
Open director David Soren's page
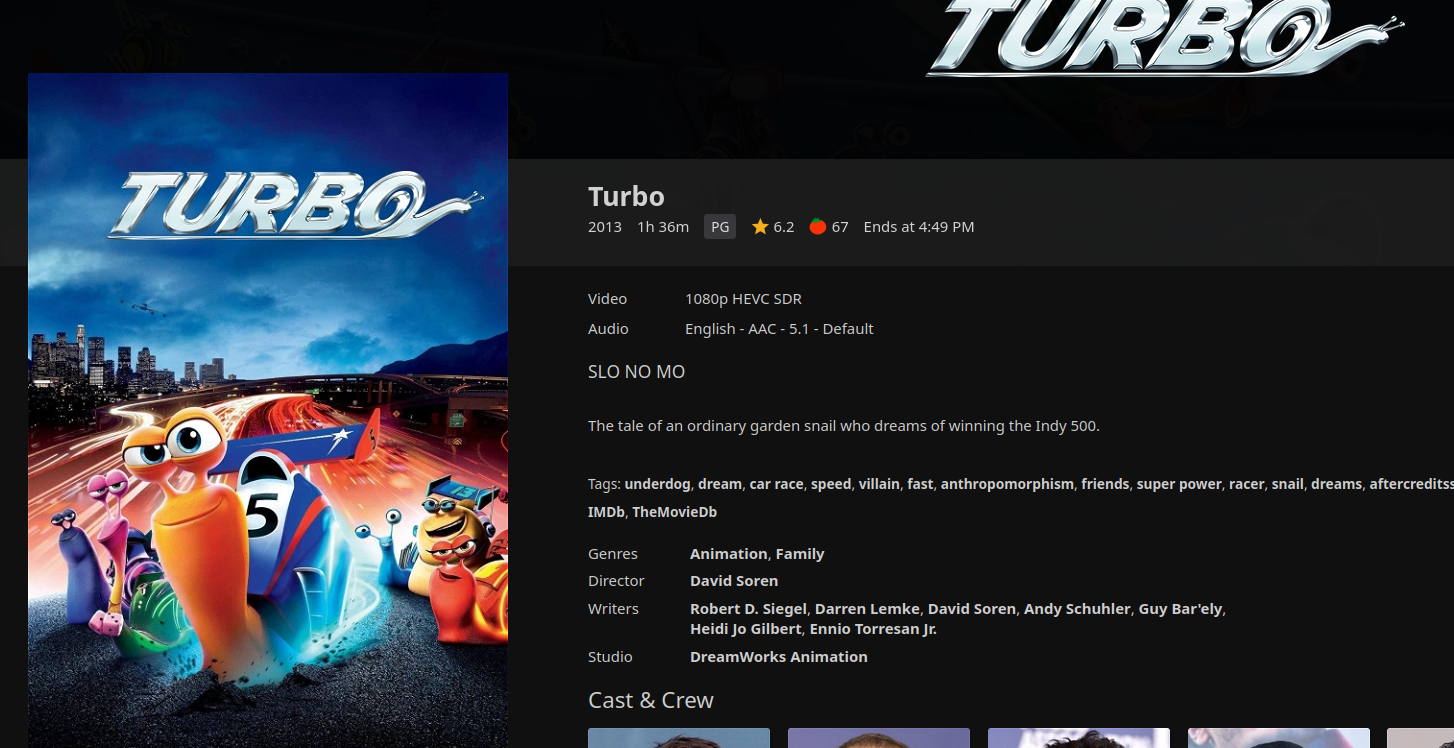pyautogui.click(x=734, y=581)
